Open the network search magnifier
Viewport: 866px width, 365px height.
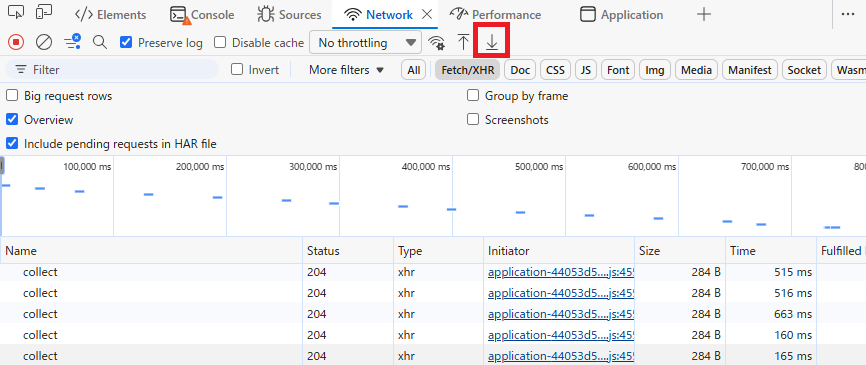(x=100, y=42)
